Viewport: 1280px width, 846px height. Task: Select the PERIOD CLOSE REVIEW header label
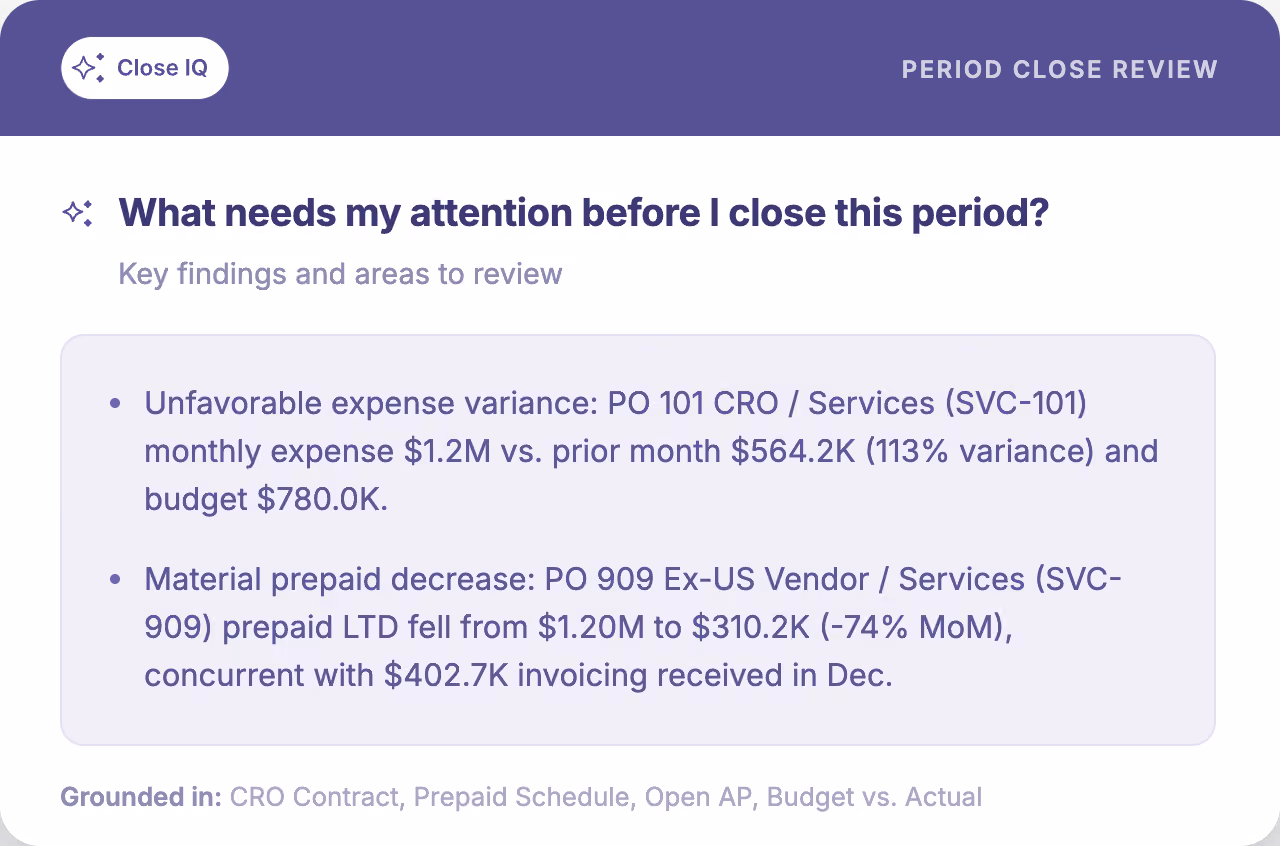click(1060, 70)
